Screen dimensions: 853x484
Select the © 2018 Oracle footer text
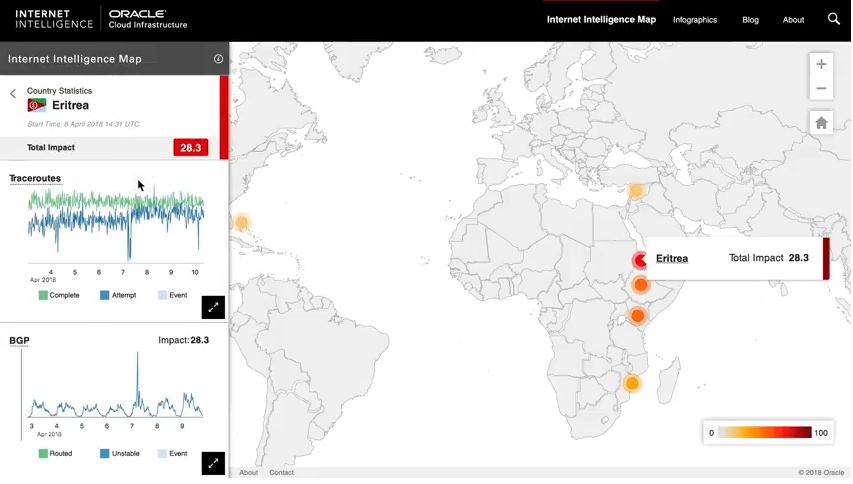[821, 473]
